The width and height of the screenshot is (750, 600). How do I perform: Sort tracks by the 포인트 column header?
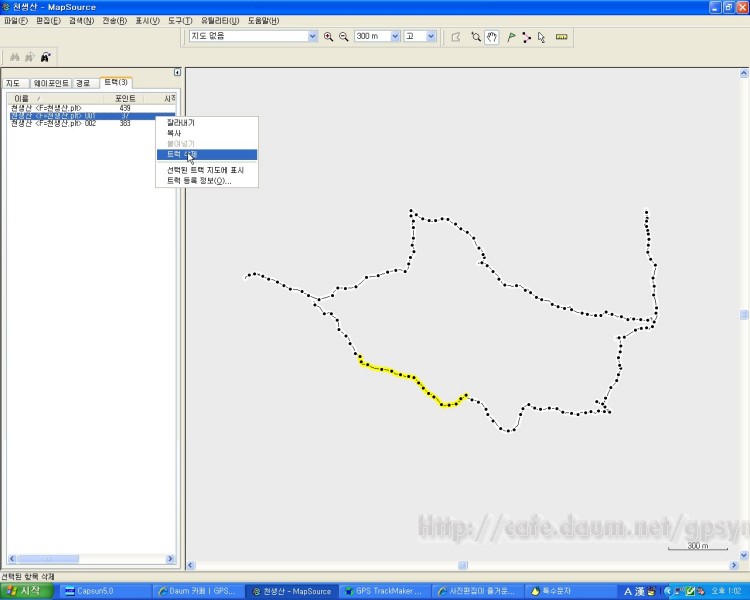point(124,98)
